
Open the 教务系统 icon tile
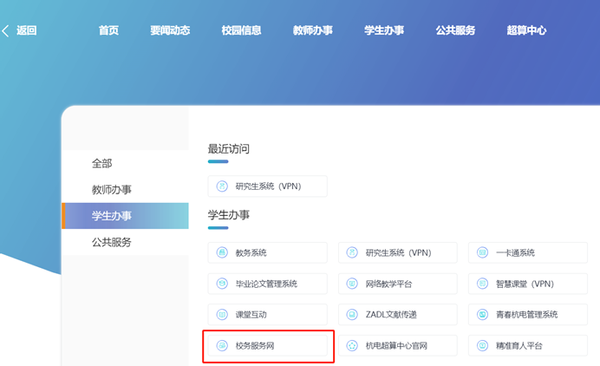click(222, 253)
